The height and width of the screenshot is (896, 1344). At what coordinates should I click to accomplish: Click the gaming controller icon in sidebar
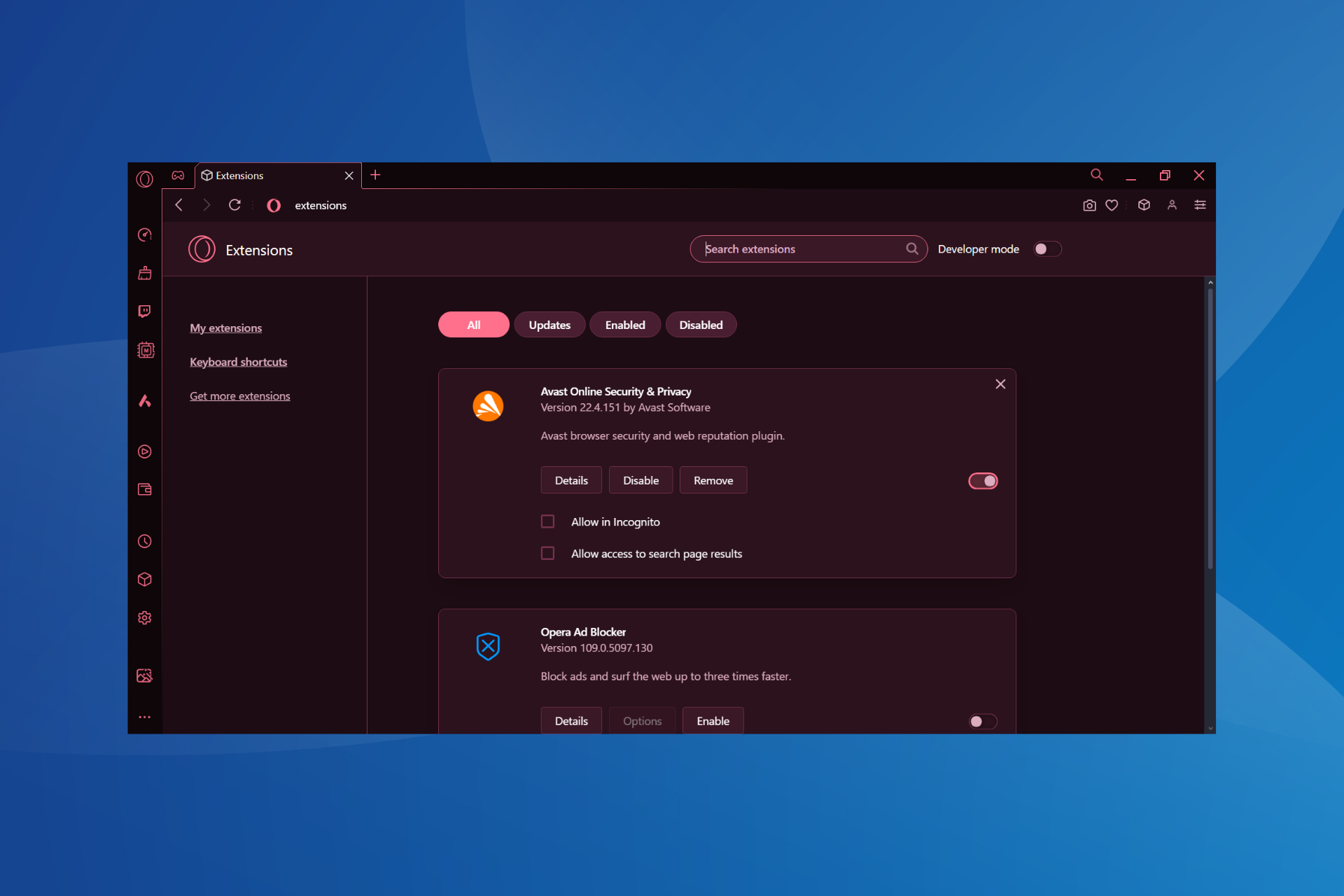pyautogui.click(x=177, y=174)
